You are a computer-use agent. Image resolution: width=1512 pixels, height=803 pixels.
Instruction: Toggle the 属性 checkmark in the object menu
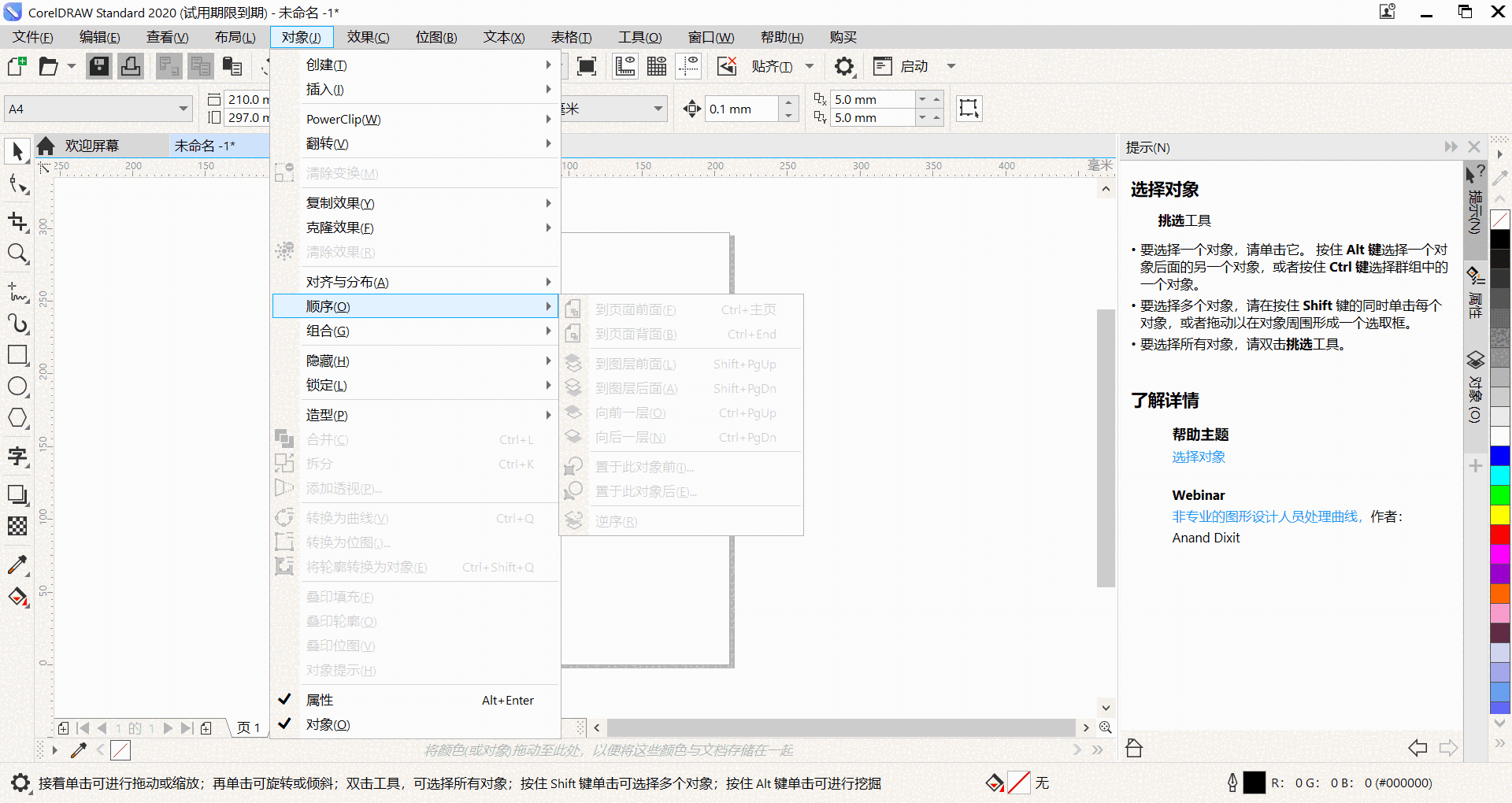coord(284,699)
